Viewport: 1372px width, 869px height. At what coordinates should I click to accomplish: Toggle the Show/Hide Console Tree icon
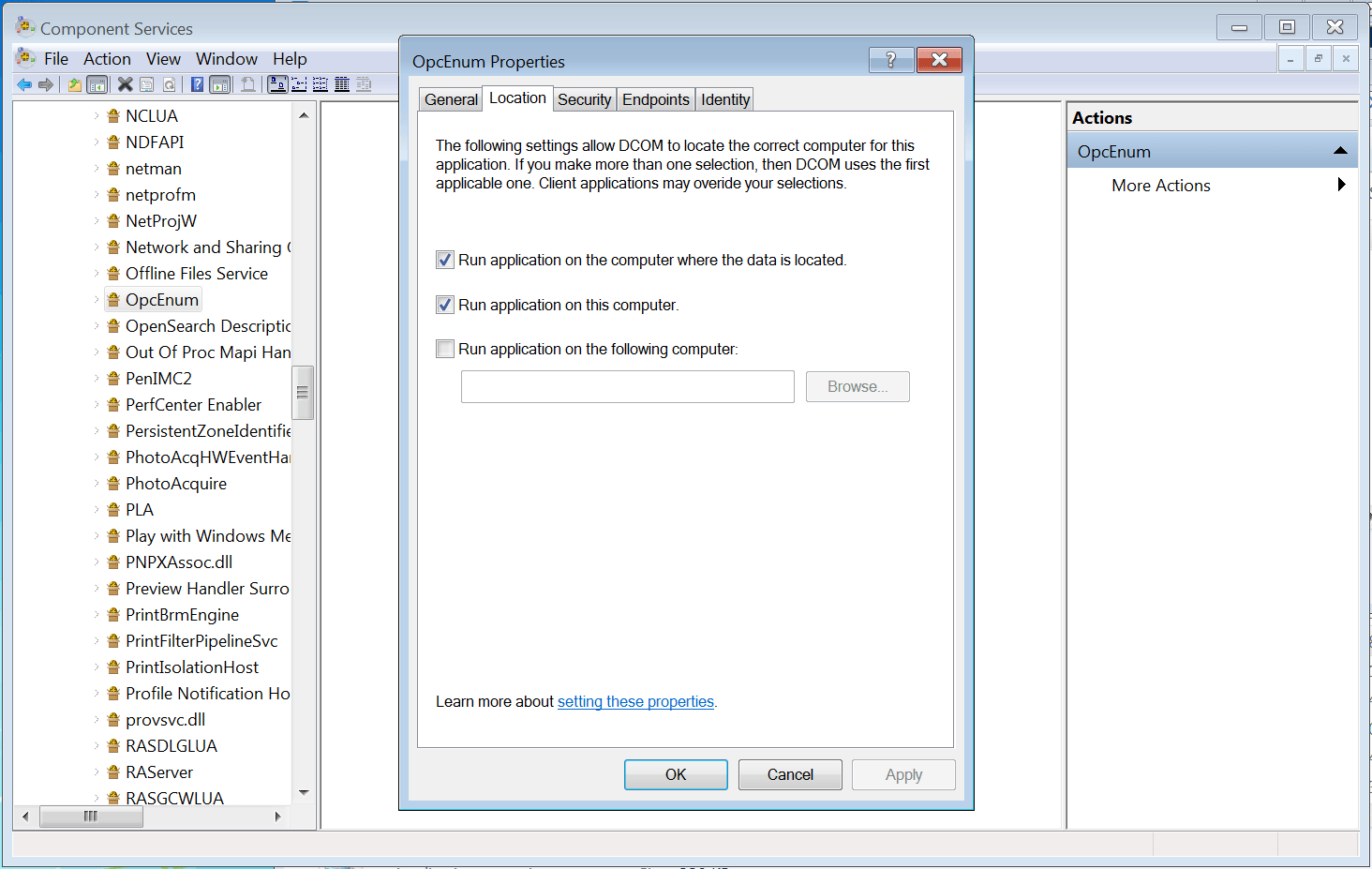coord(97,85)
